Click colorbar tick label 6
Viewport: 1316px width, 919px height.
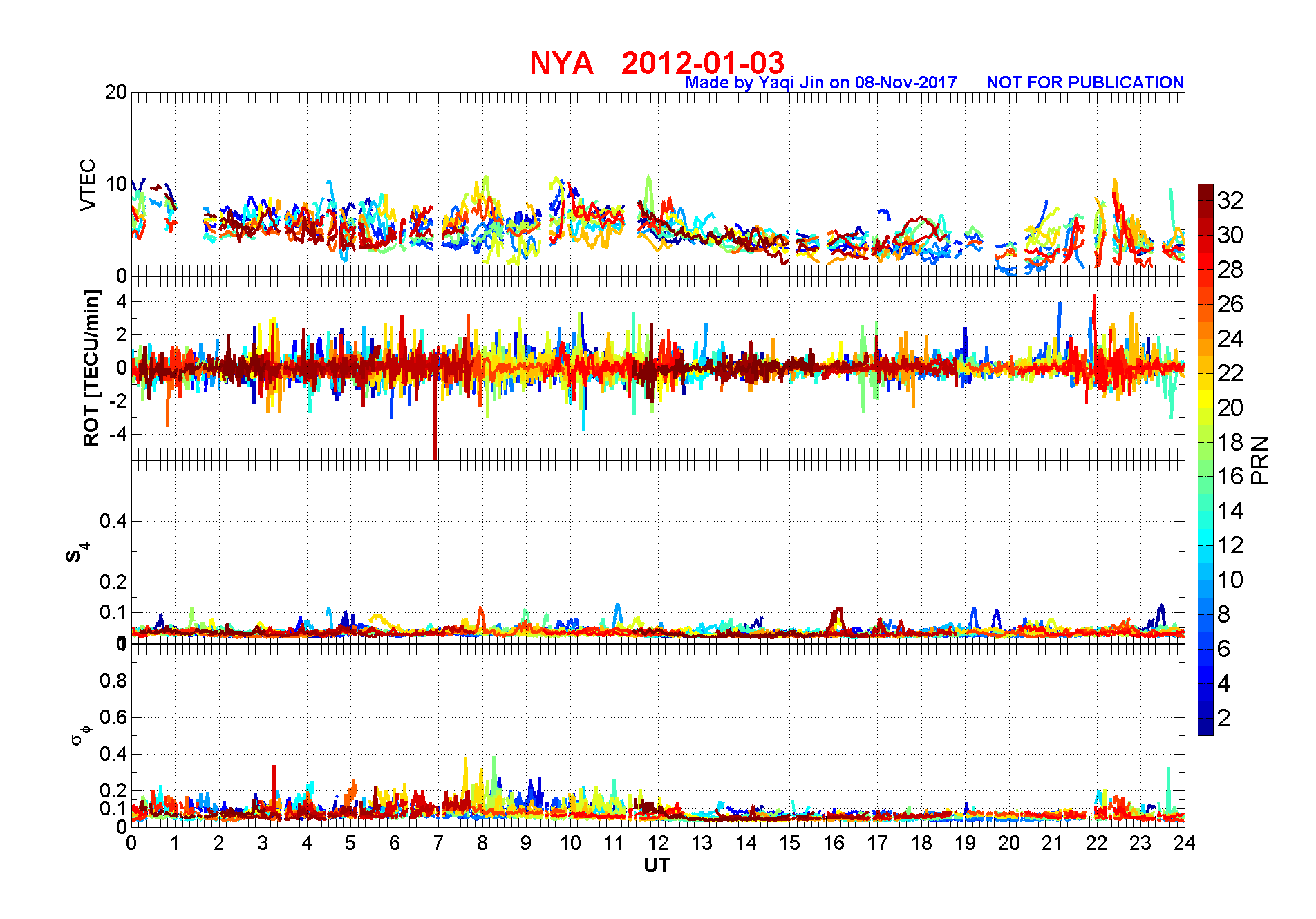click(x=1224, y=649)
